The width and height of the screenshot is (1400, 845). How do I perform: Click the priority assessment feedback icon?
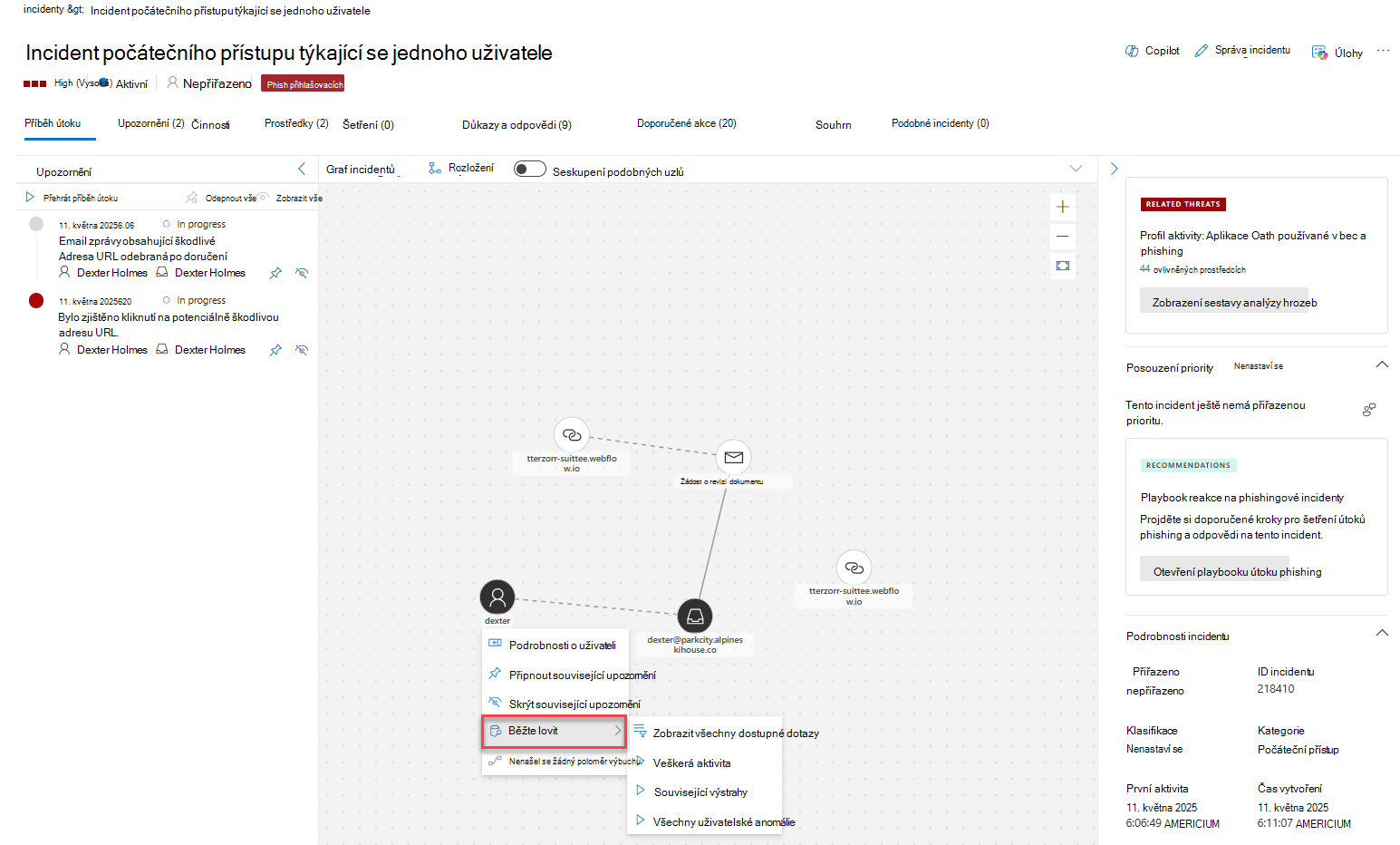pos(1369,410)
